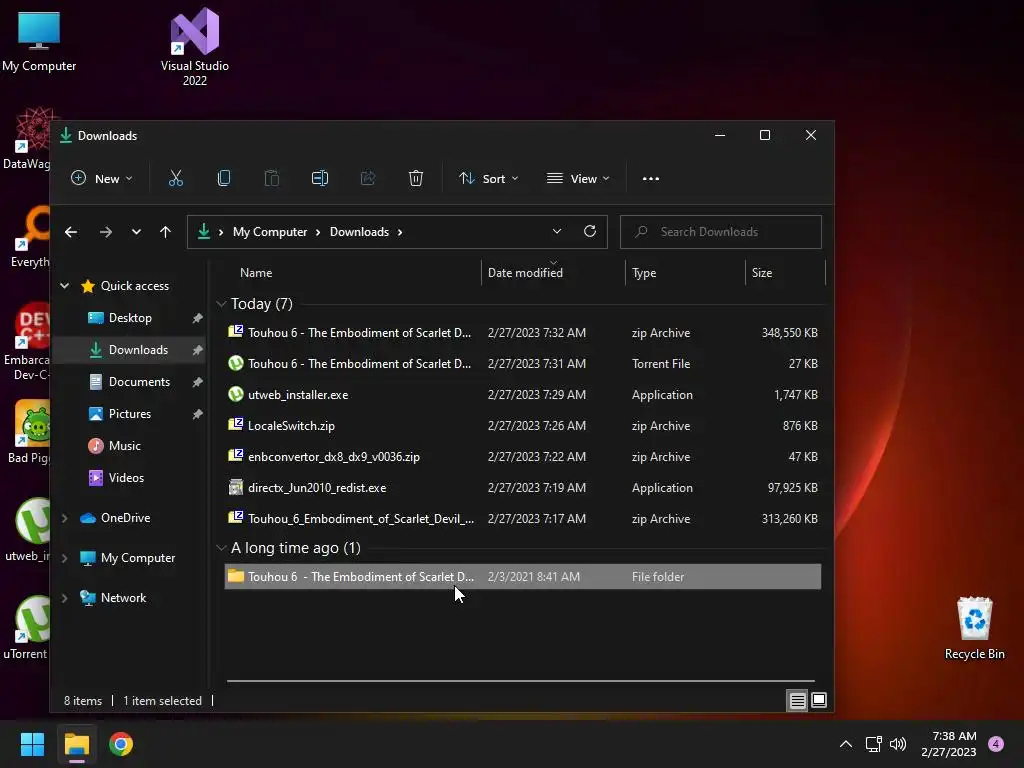The width and height of the screenshot is (1024, 768).
Task: Open the notification badge showing 4
Action: (996, 744)
